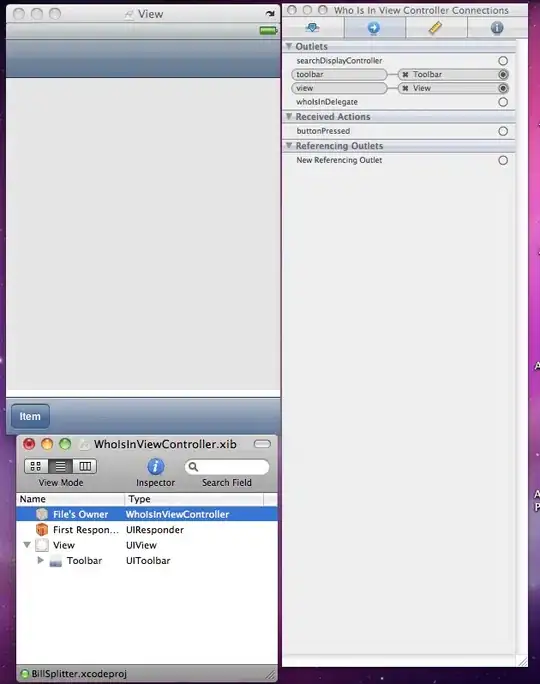Open the Attributes inspector tab
Viewport: 540px width, 684px height.
coord(313,28)
